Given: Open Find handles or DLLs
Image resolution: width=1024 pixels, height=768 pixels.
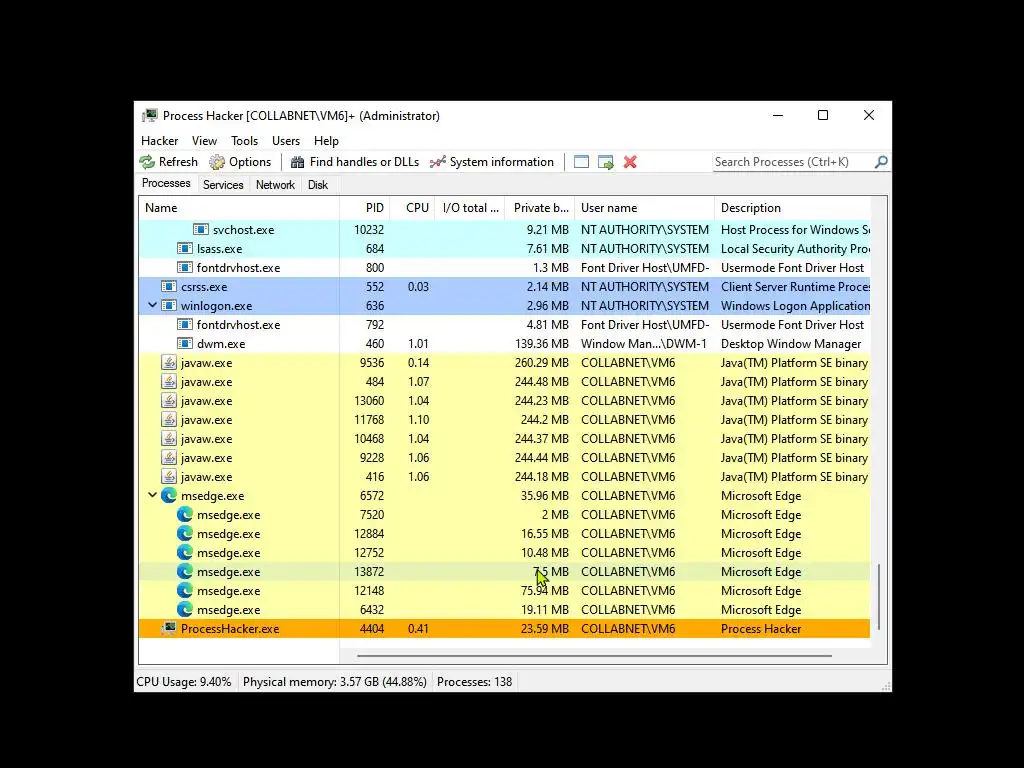Looking at the screenshot, I should [355, 162].
